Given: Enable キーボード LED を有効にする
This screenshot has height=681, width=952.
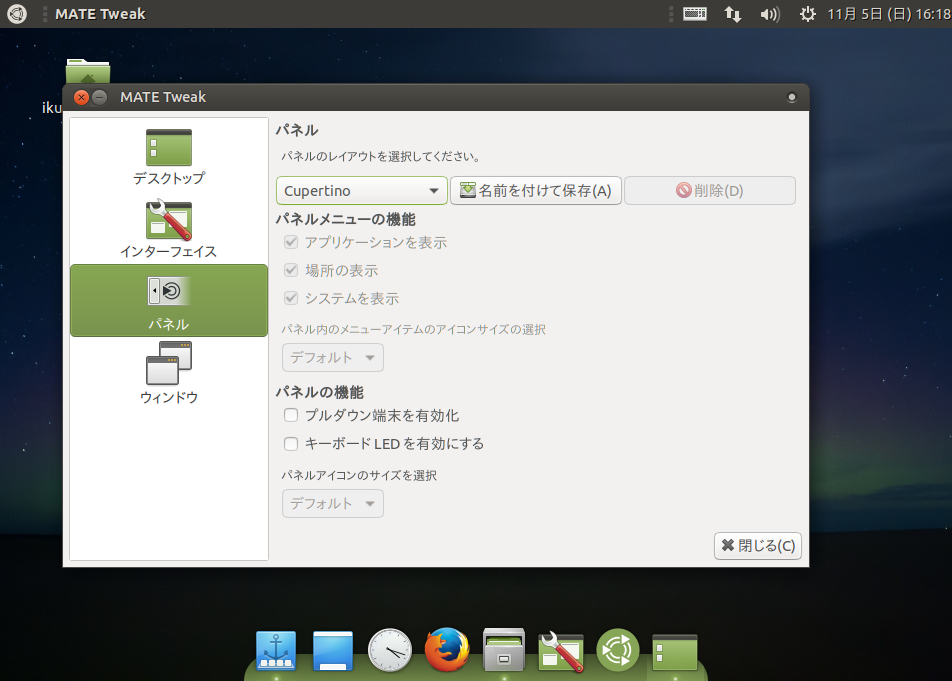Looking at the screenshot, I should pos(291,444).
